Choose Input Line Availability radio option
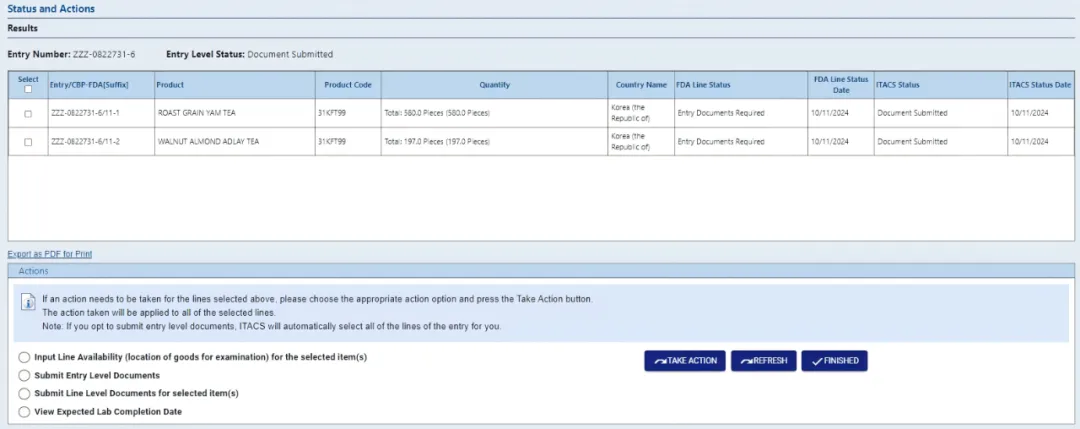 tap(25, 358)
